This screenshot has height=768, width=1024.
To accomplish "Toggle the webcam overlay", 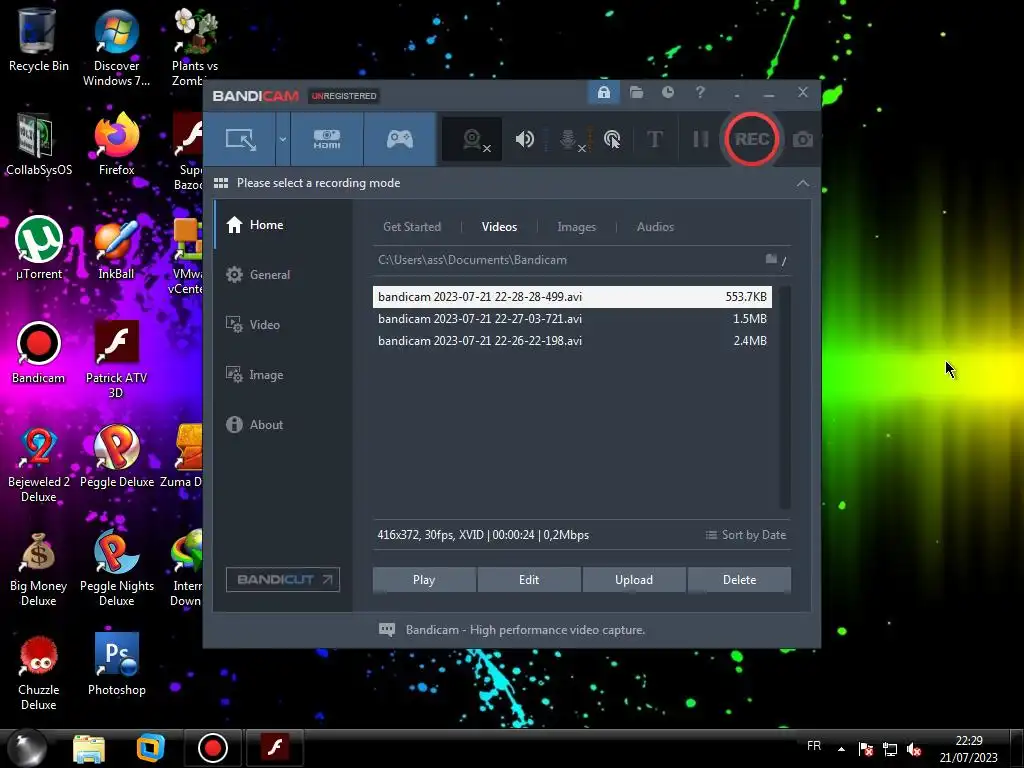I will click(x=473, y=139).
